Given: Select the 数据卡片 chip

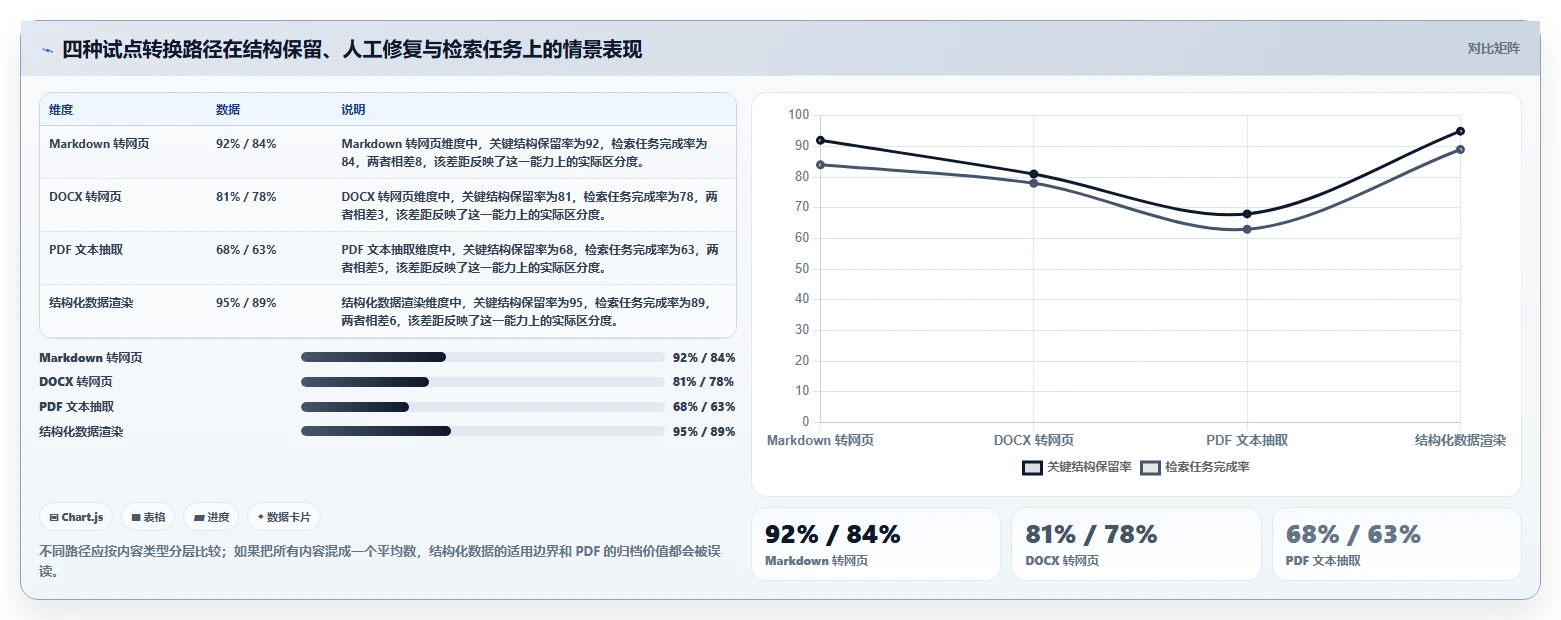Looking at the screenshot, I should click(x=284, y=517).
